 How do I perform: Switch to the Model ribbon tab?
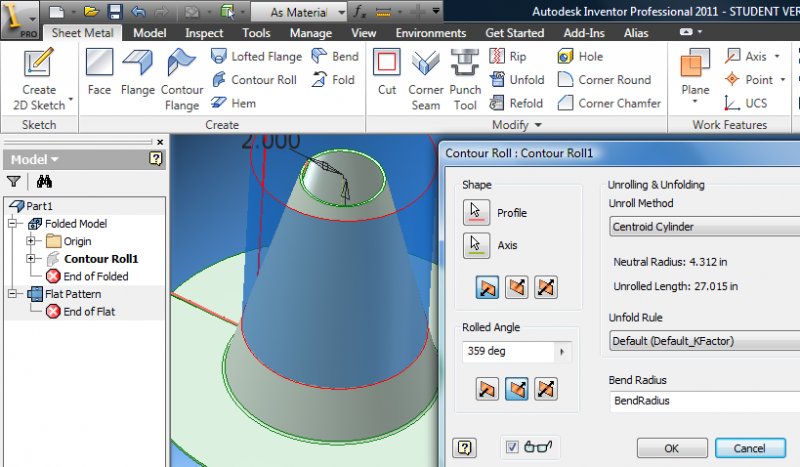point(149,33)
